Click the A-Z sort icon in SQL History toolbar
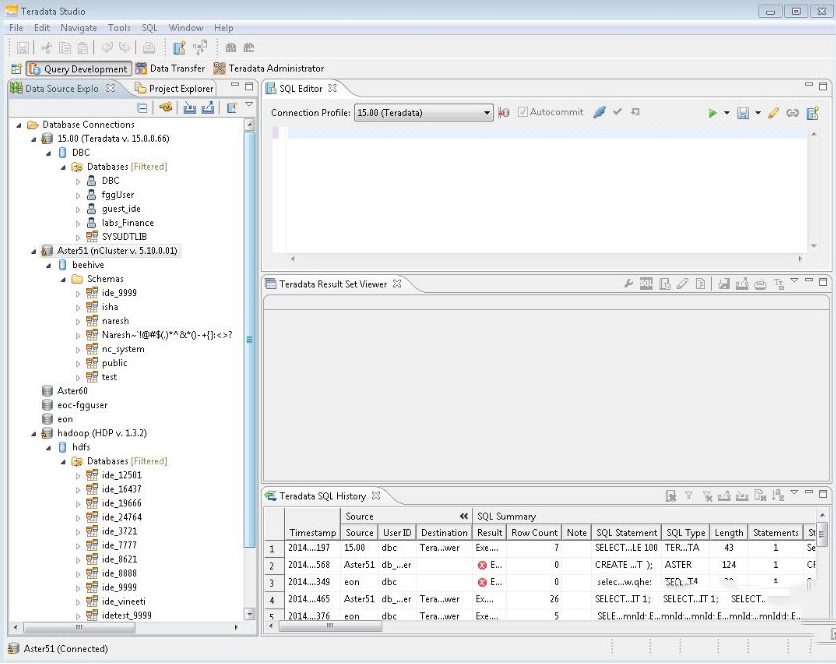 778,495
